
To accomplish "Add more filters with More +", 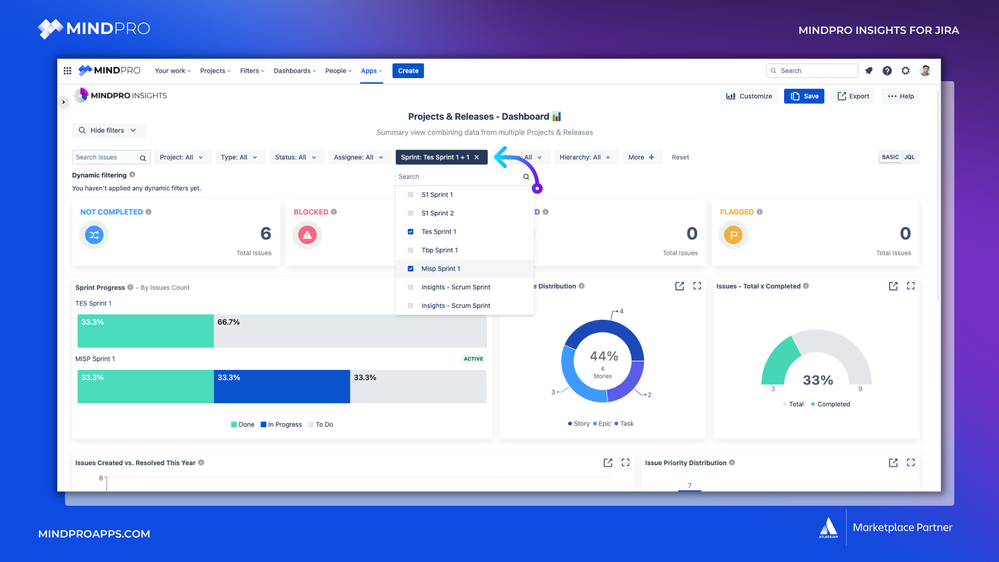I will pos(642,157).
